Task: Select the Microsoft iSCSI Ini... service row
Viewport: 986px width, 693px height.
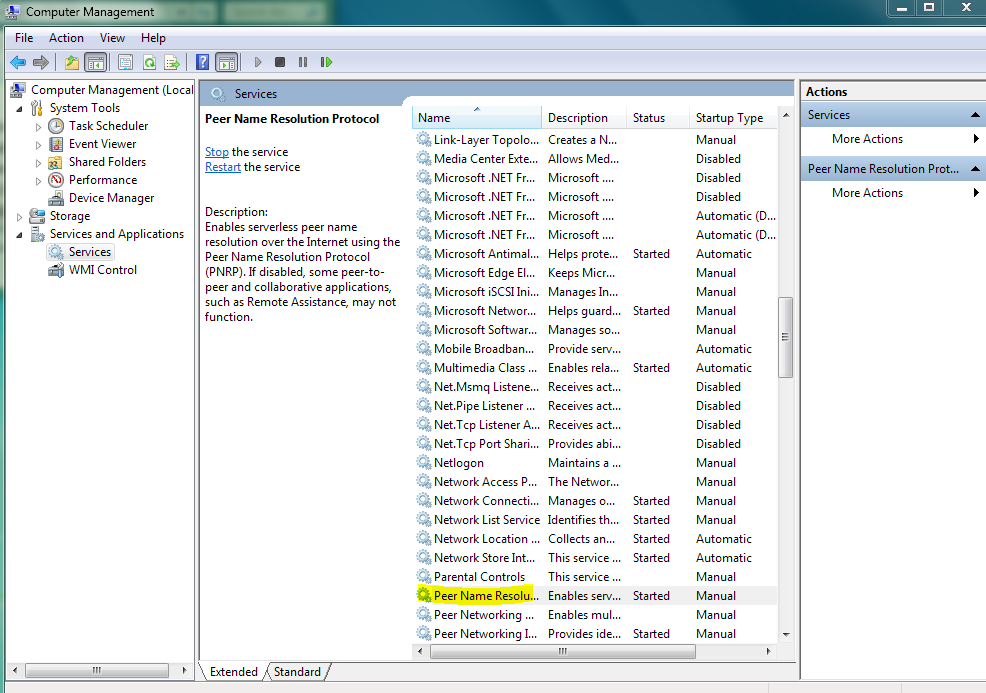Action: [595, 292]
